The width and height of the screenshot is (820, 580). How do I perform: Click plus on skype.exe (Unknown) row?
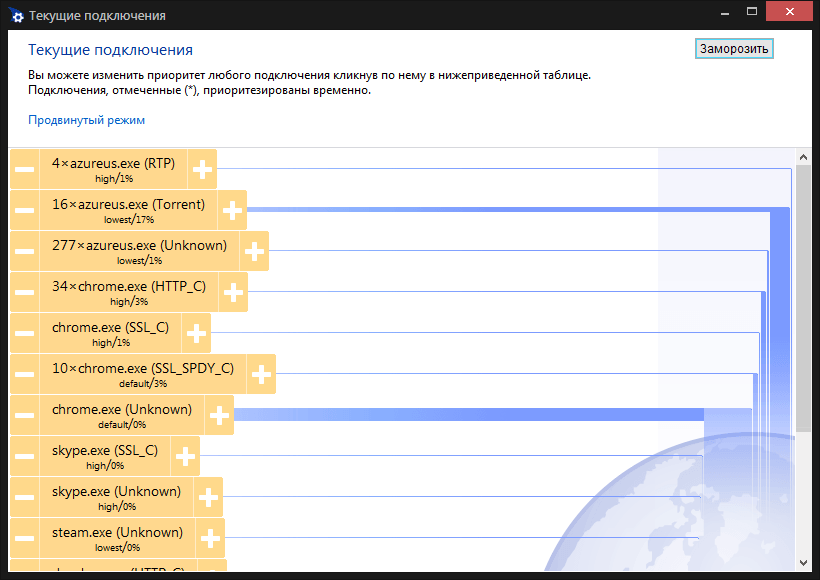coord(208,497)
